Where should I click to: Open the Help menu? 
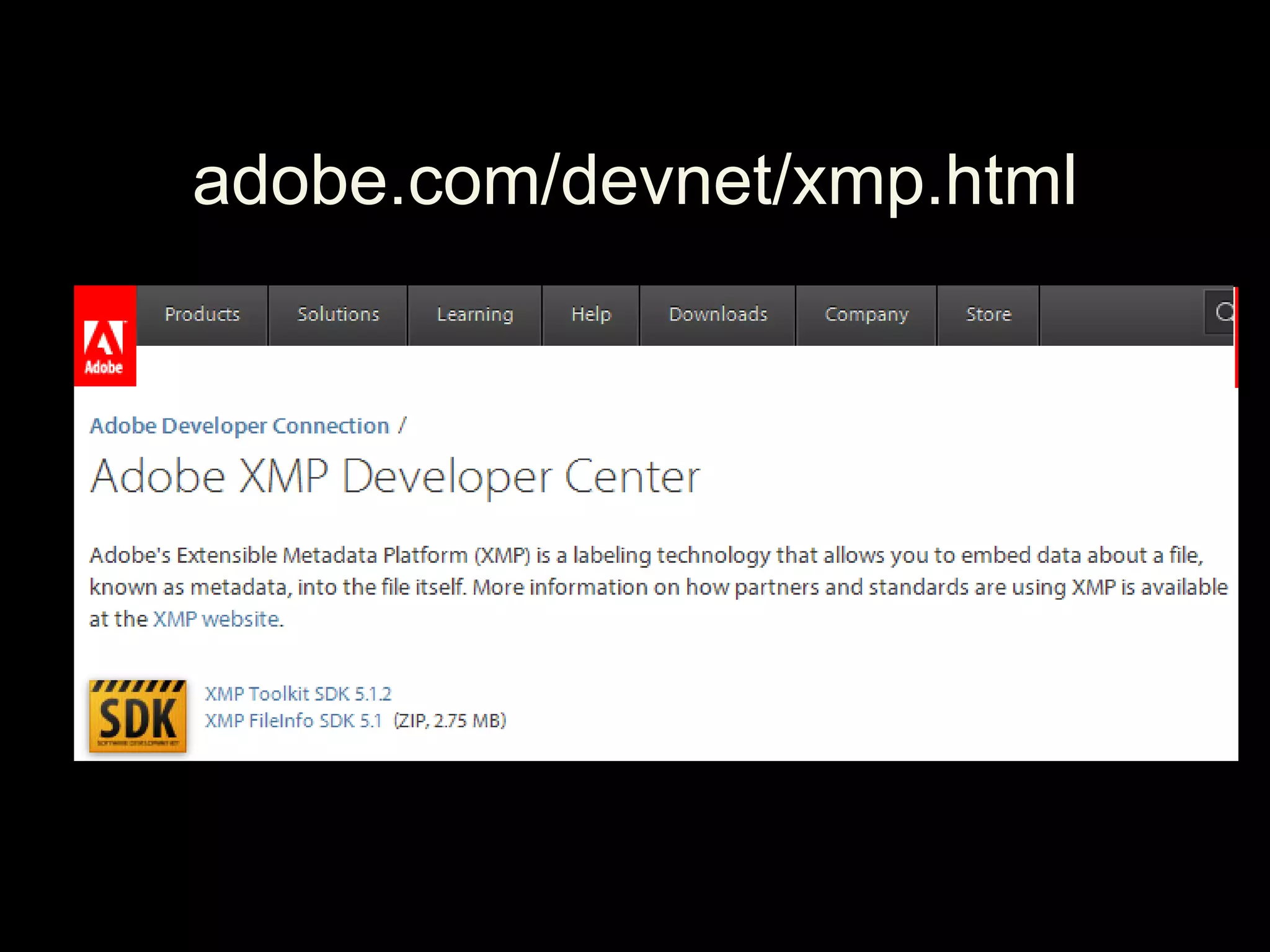(591, 315)
